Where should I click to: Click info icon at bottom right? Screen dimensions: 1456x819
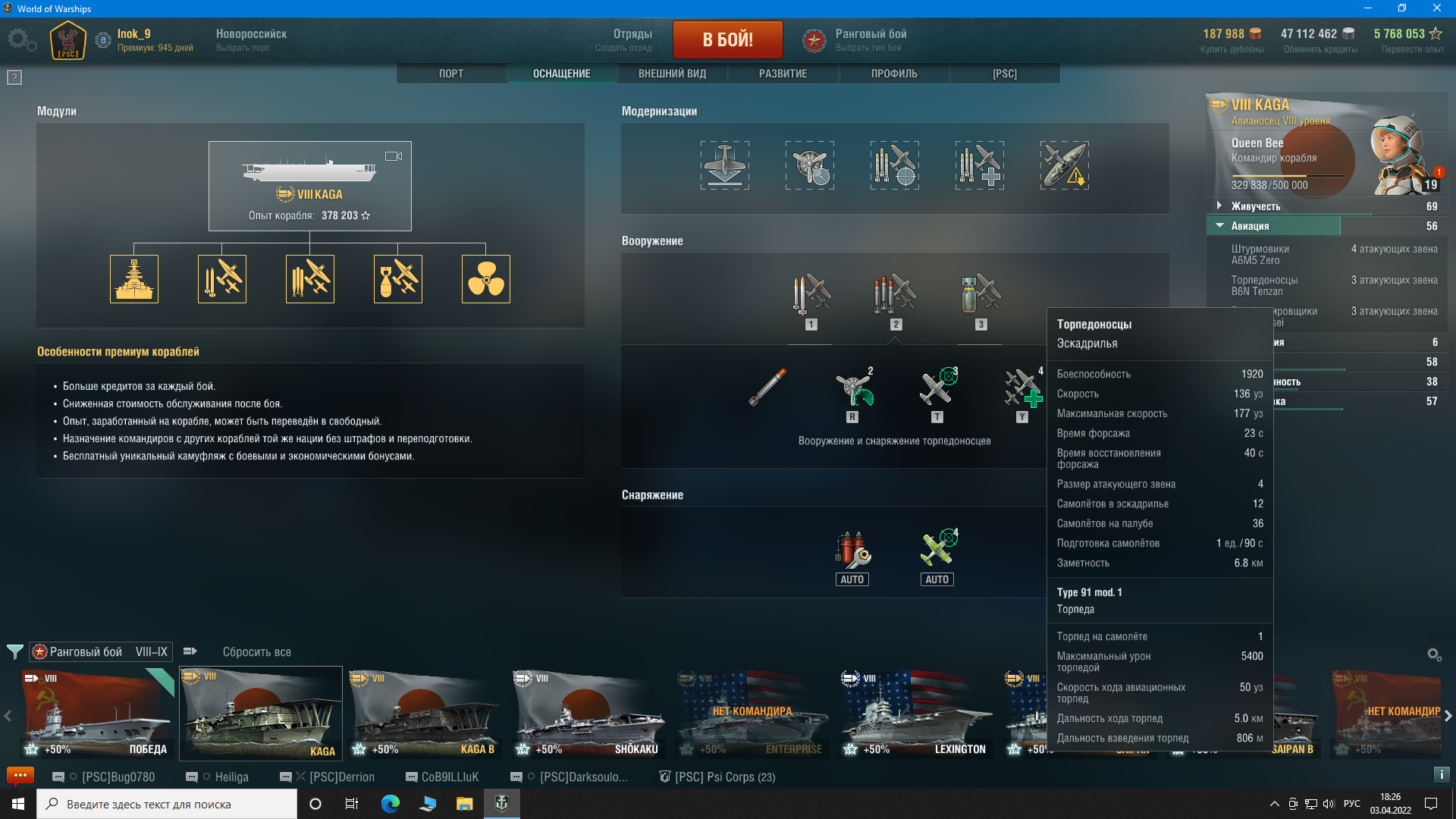1442,774
